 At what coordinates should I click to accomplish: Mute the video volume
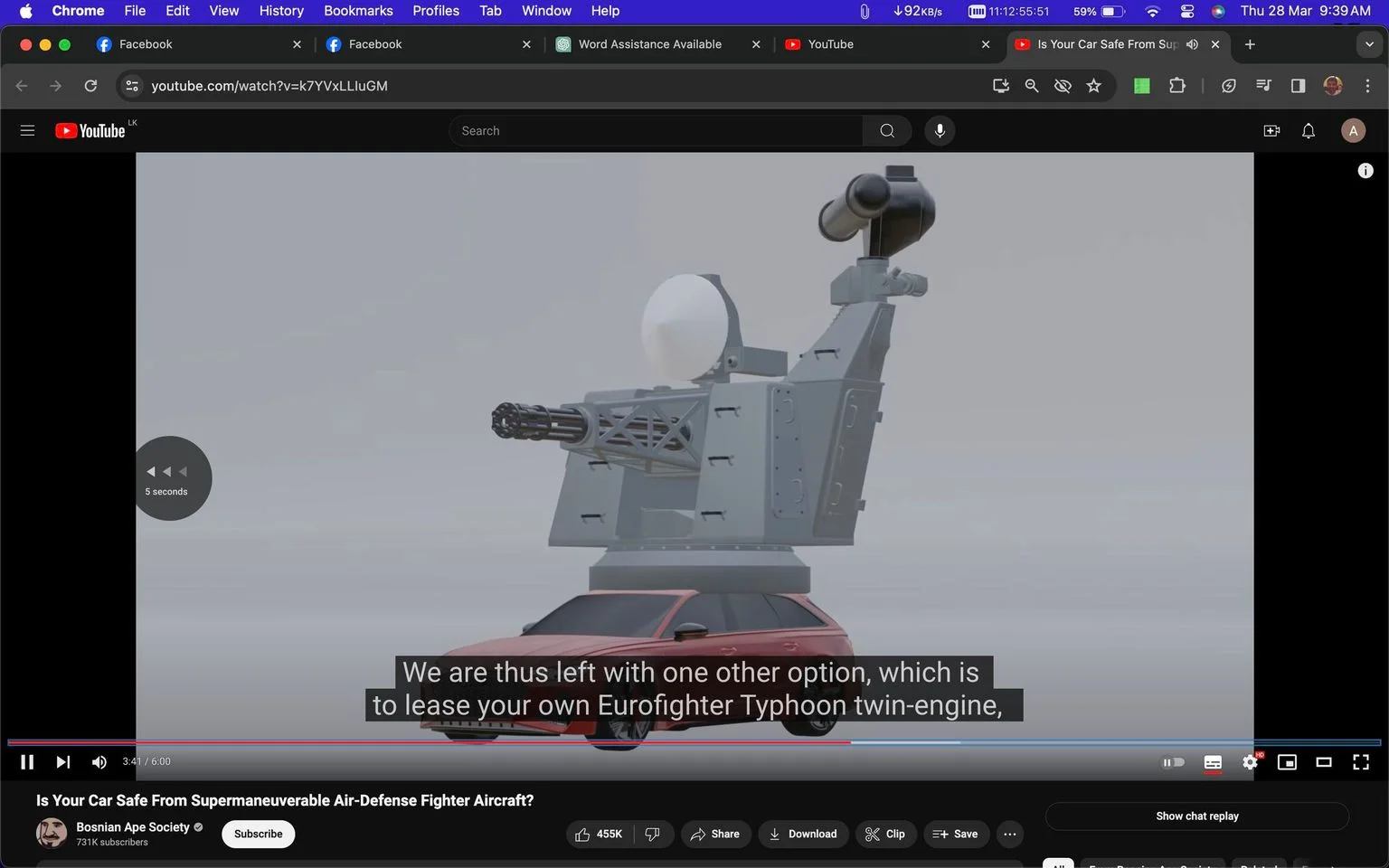pyautogui.click(x=99, y=762)
